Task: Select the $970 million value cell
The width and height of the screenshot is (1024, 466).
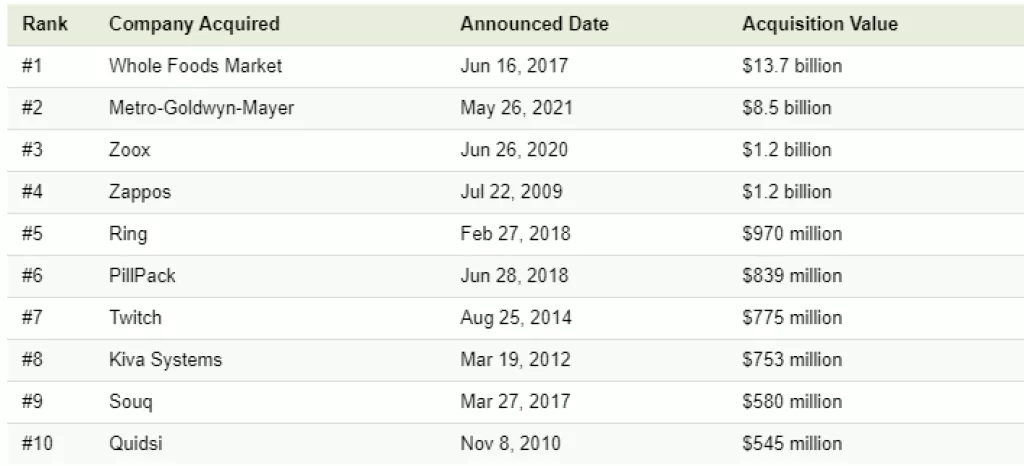Action: [792, 234]
